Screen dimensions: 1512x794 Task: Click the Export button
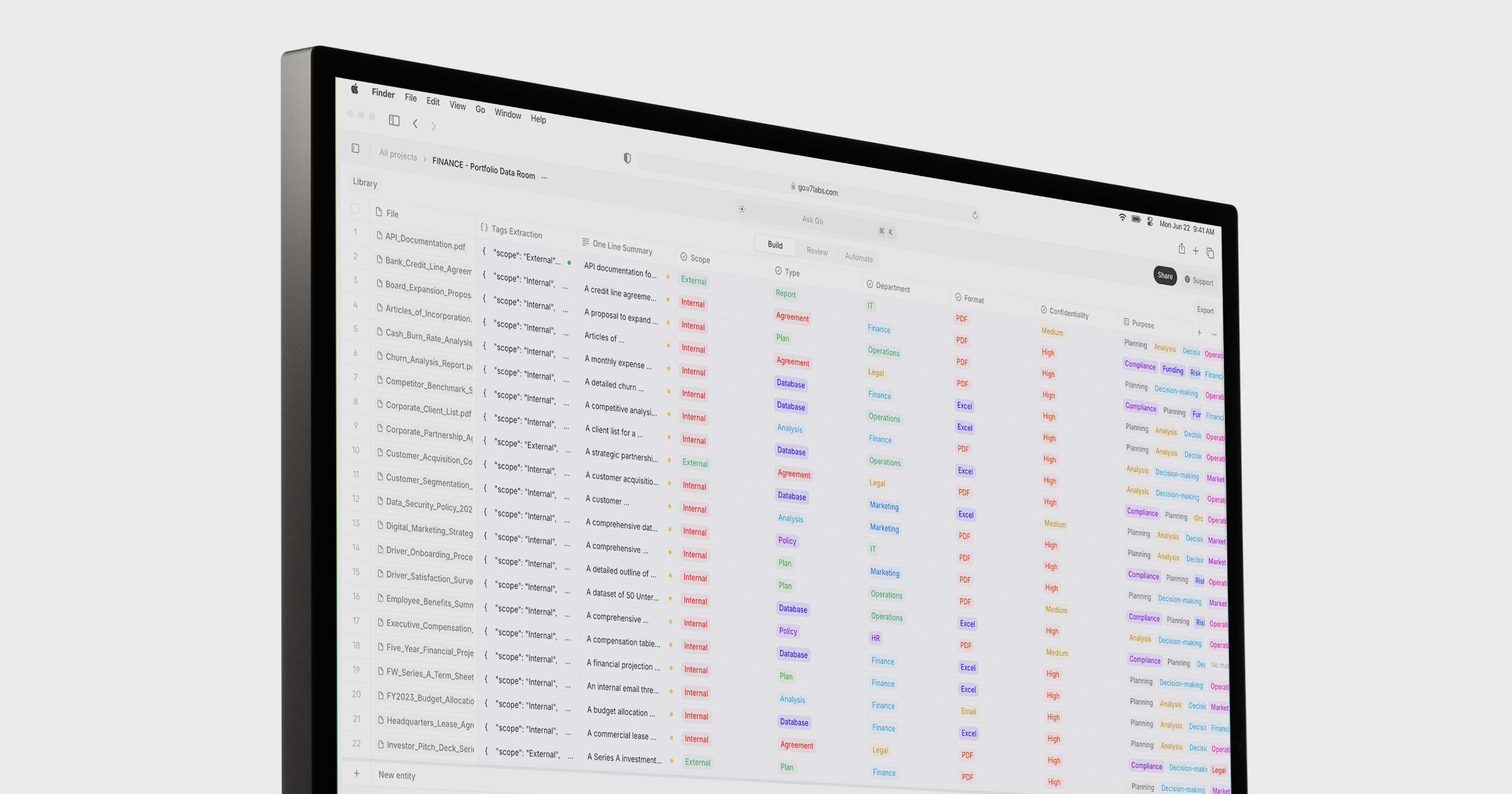[x=1204, y=310]
